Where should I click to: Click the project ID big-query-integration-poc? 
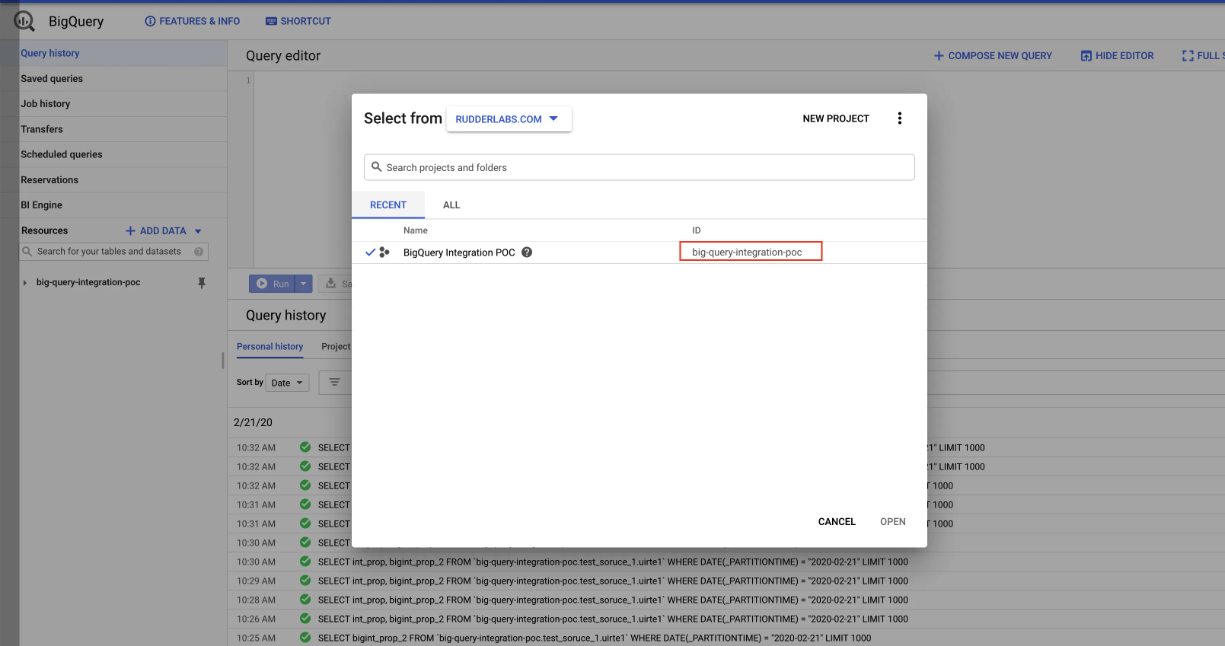tap(747, 252)
